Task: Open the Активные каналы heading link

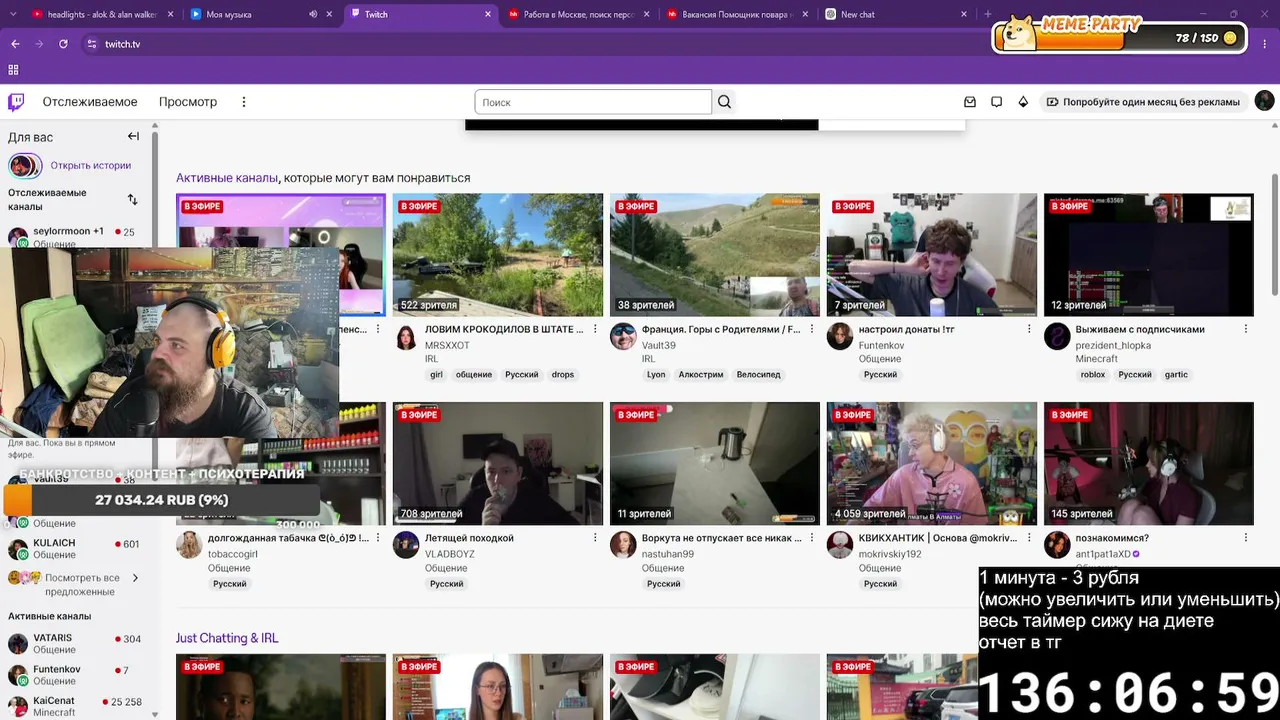Action: (x=227, y=178)
